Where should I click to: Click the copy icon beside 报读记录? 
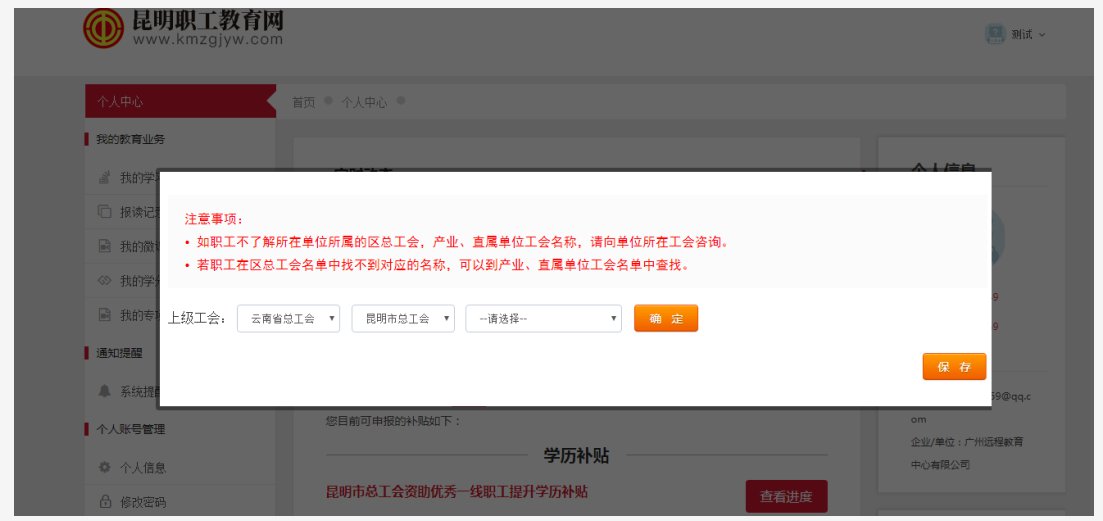coord(104,212)
